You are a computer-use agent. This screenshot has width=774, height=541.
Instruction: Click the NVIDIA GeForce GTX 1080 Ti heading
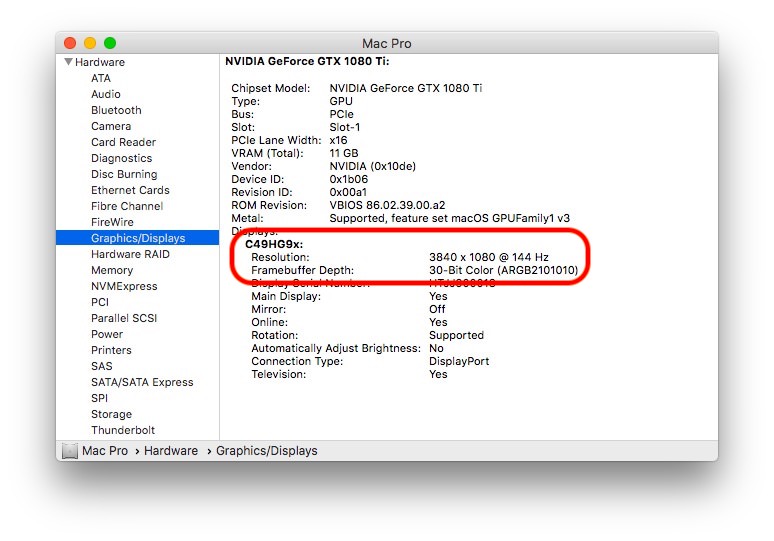click(307, 61)
